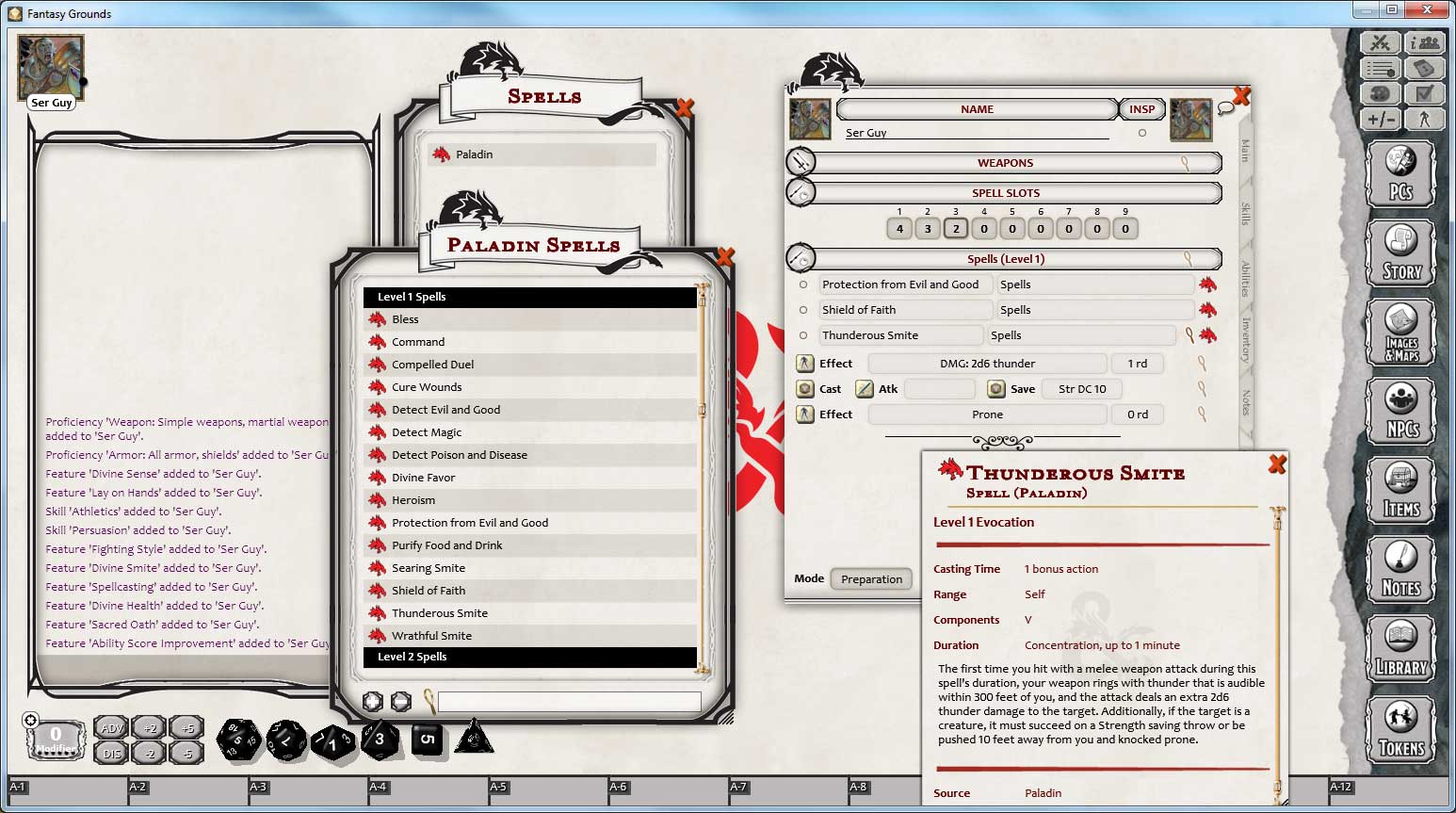Select Cure Wounds in the Paladin Spells list
1456x813 pixels.
tap(426, 386)
